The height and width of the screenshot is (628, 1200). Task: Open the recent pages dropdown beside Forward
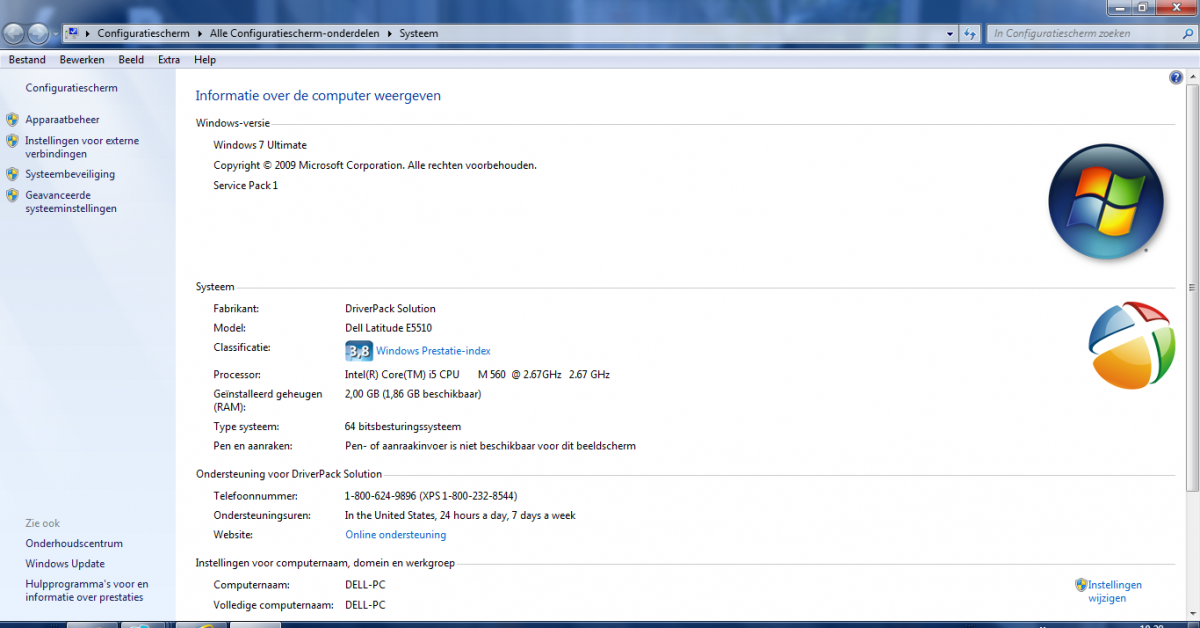[x=55, y=34]
